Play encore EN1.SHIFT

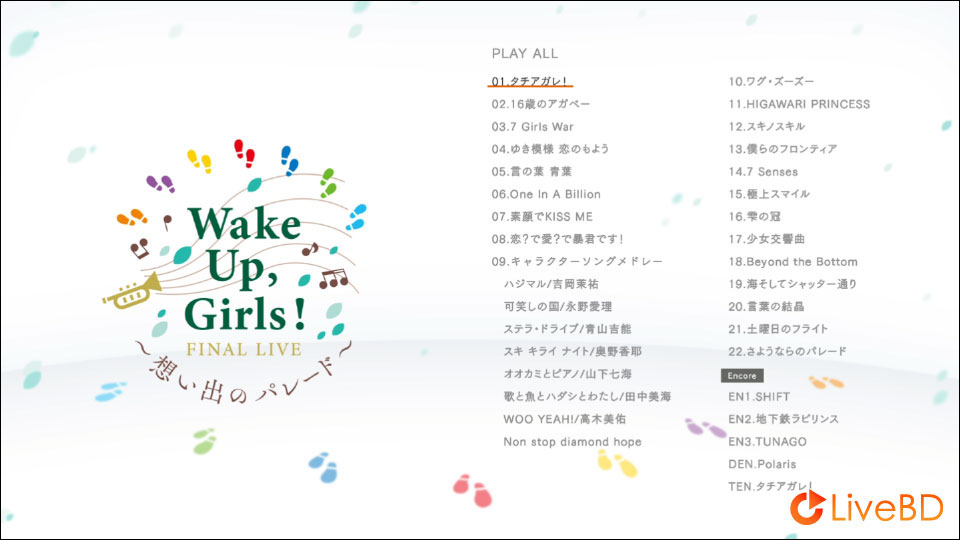(759, 397)
